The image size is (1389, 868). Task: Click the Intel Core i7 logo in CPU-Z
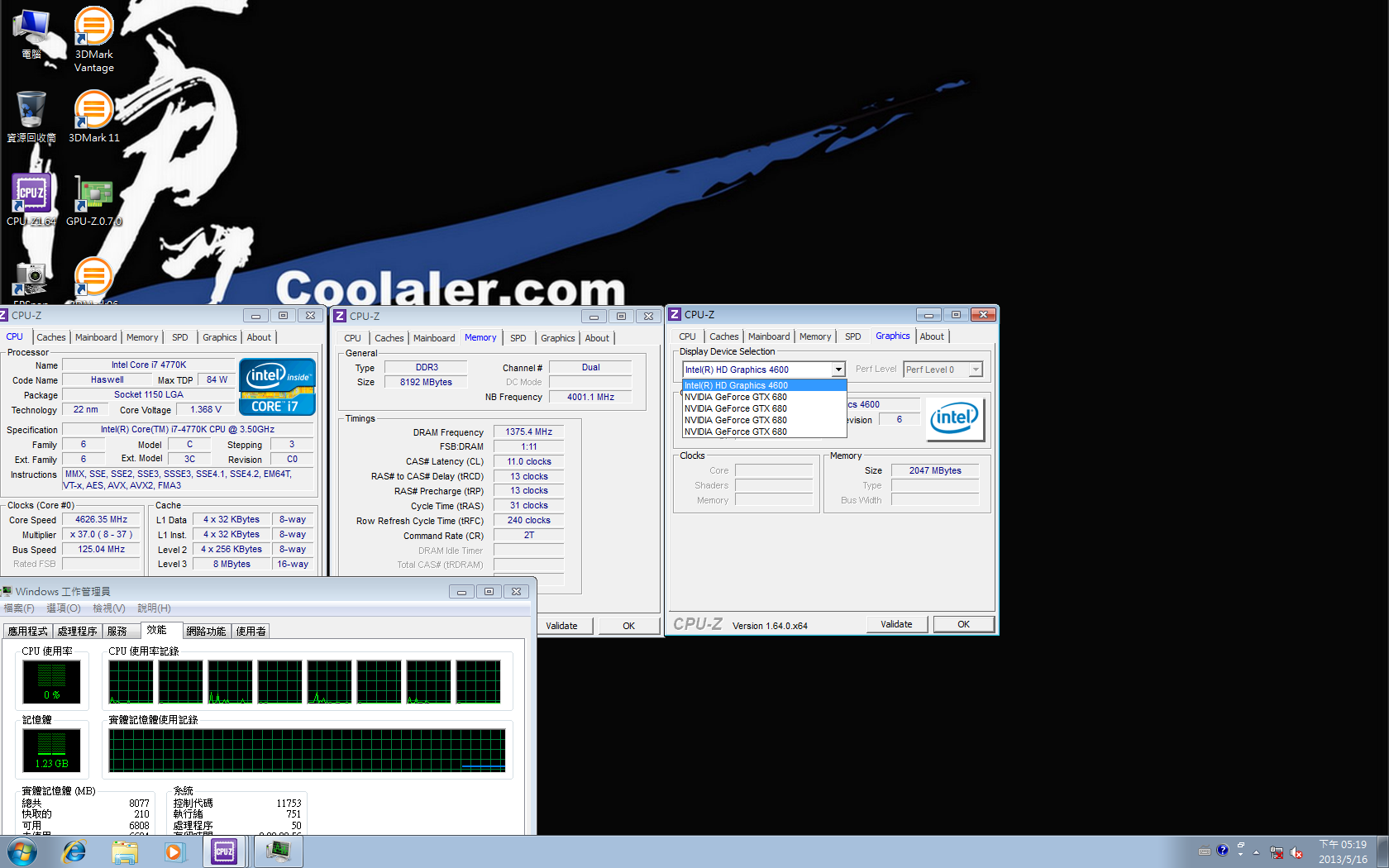click(x=277, y=386)
